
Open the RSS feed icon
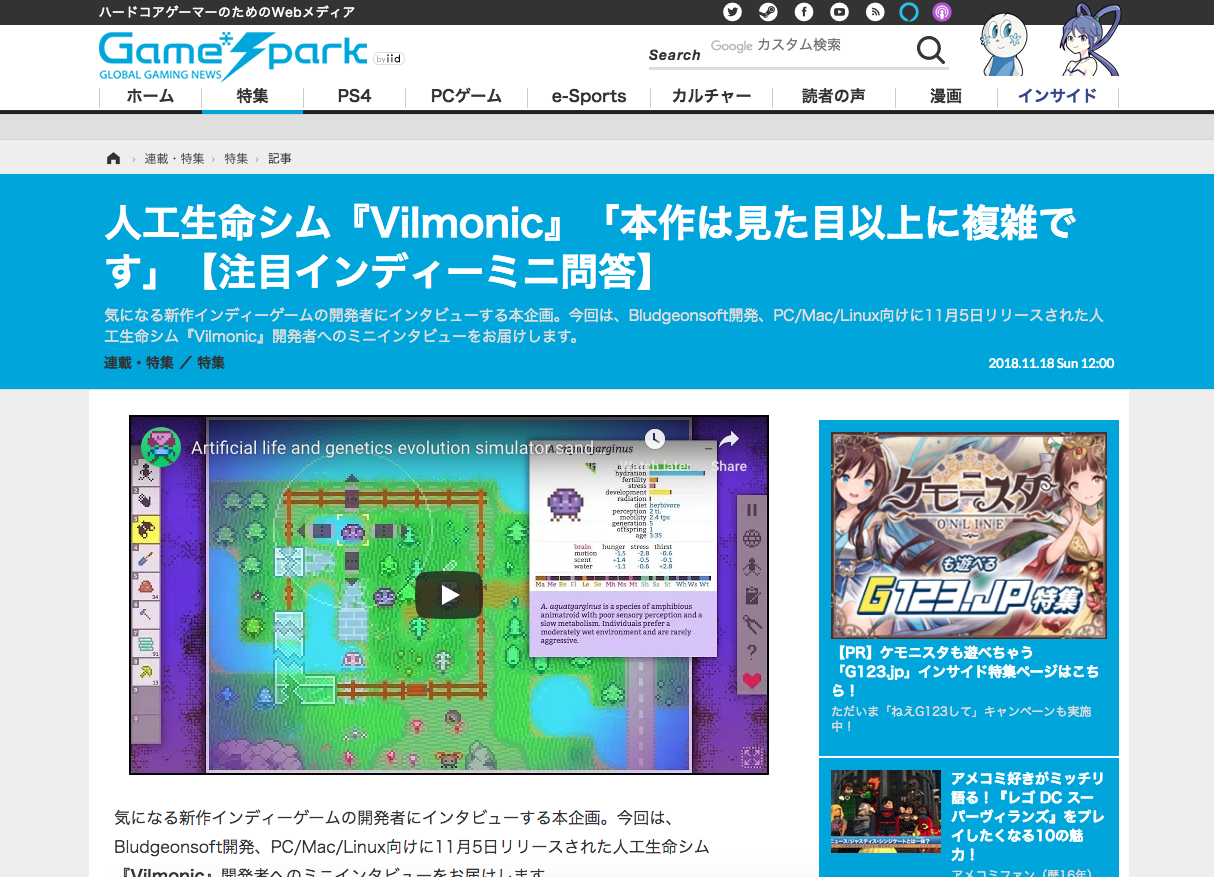(x=875, y=12)
